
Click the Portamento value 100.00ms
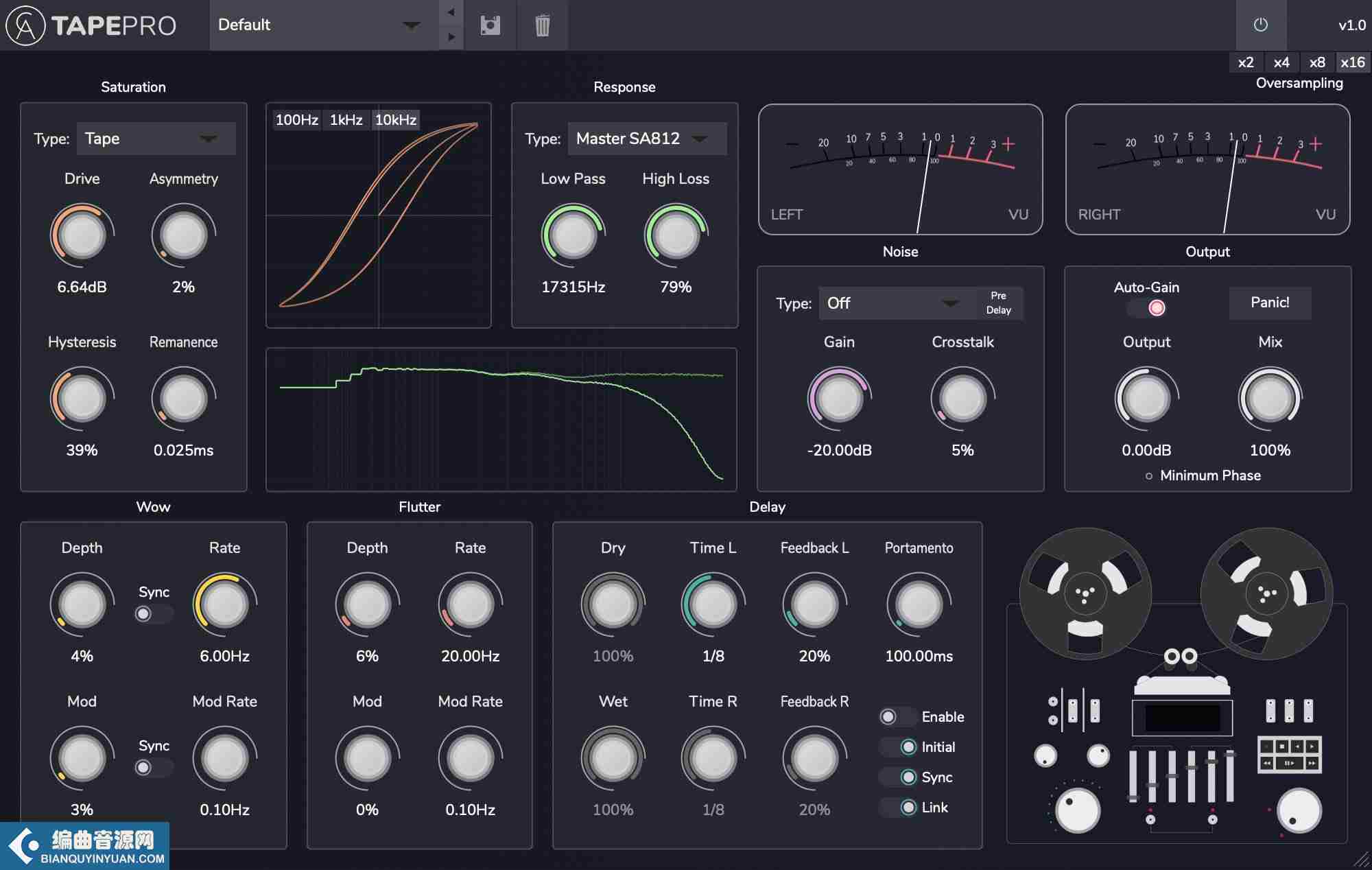919,656
